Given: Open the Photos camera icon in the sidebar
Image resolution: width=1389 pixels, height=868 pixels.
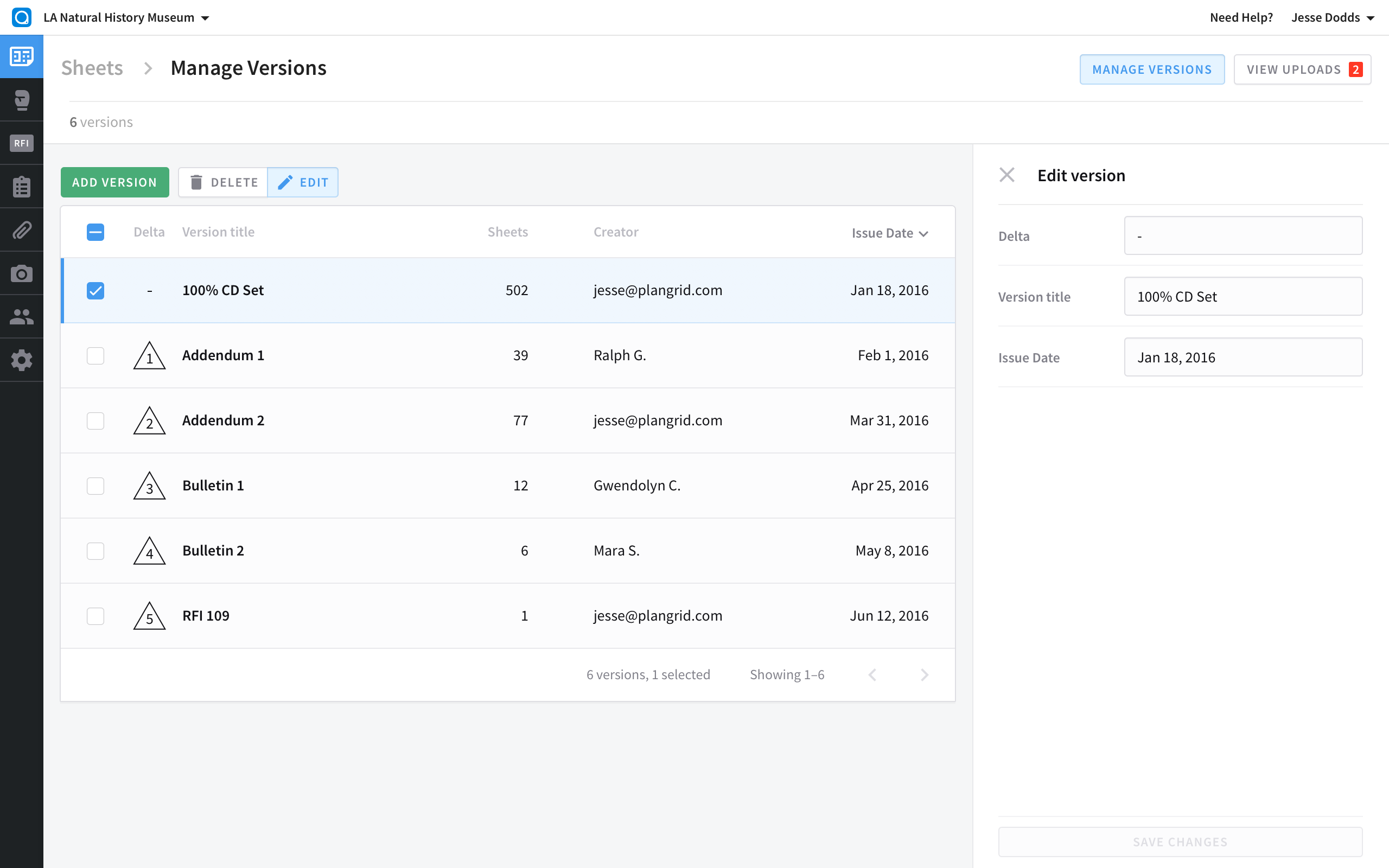Looking at the screenshot, I should pos(21,273).
